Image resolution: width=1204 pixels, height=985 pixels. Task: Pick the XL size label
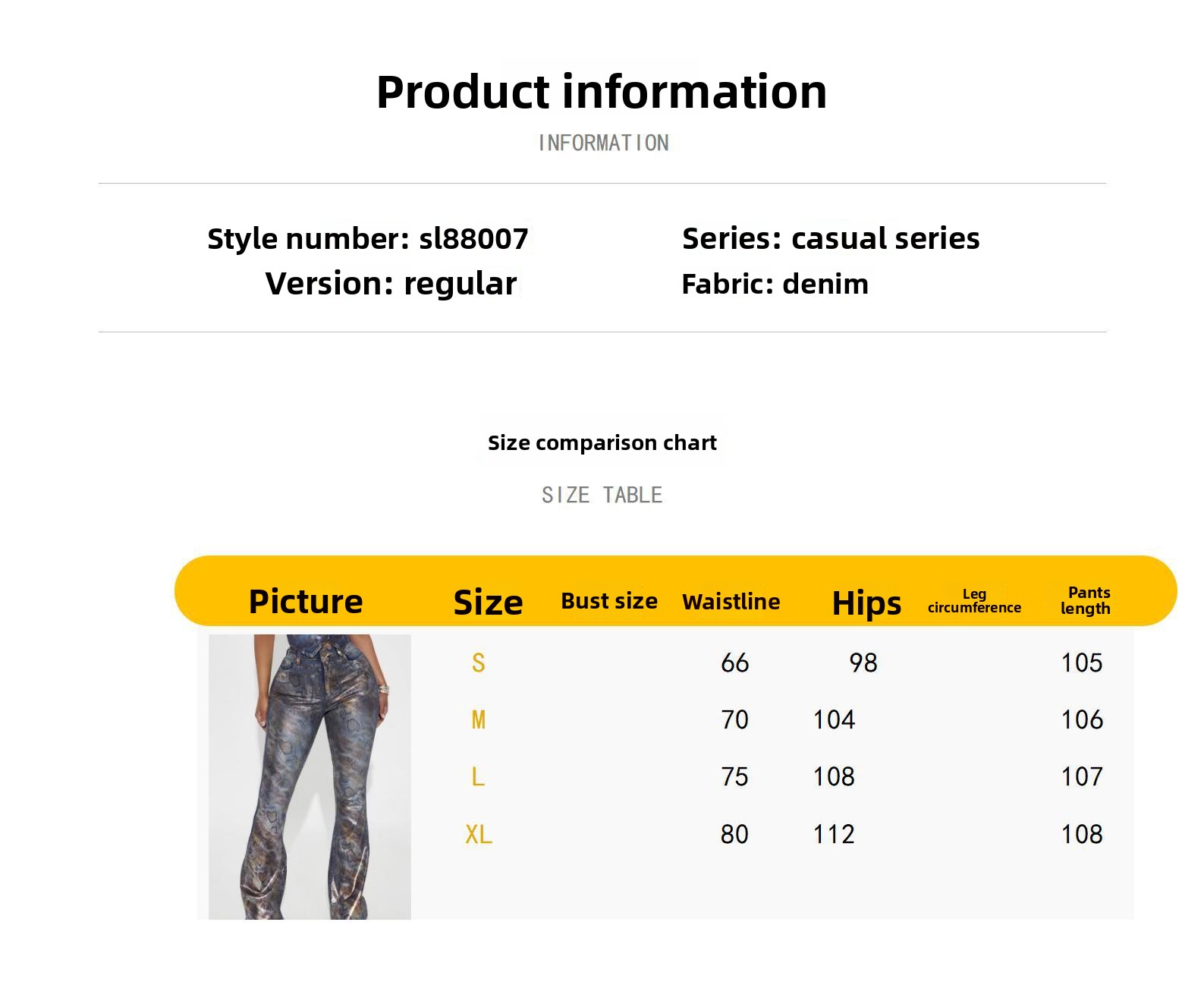tap(479, 834)
